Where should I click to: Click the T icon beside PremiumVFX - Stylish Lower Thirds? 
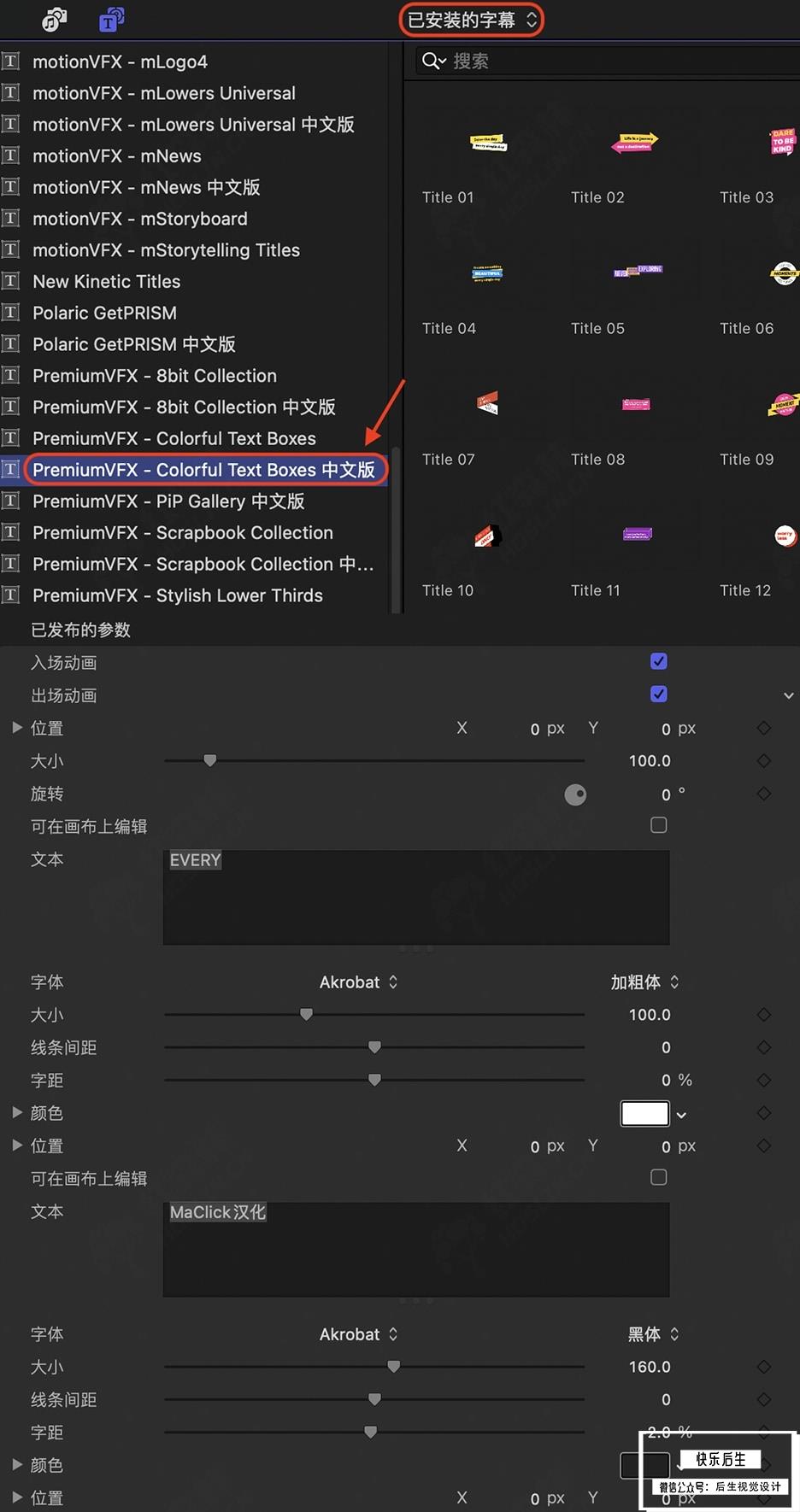point(10,595)
